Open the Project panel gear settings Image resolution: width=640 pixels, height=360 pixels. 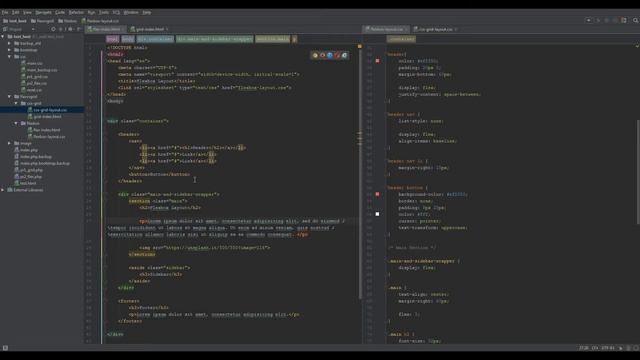tap(70, 29)
